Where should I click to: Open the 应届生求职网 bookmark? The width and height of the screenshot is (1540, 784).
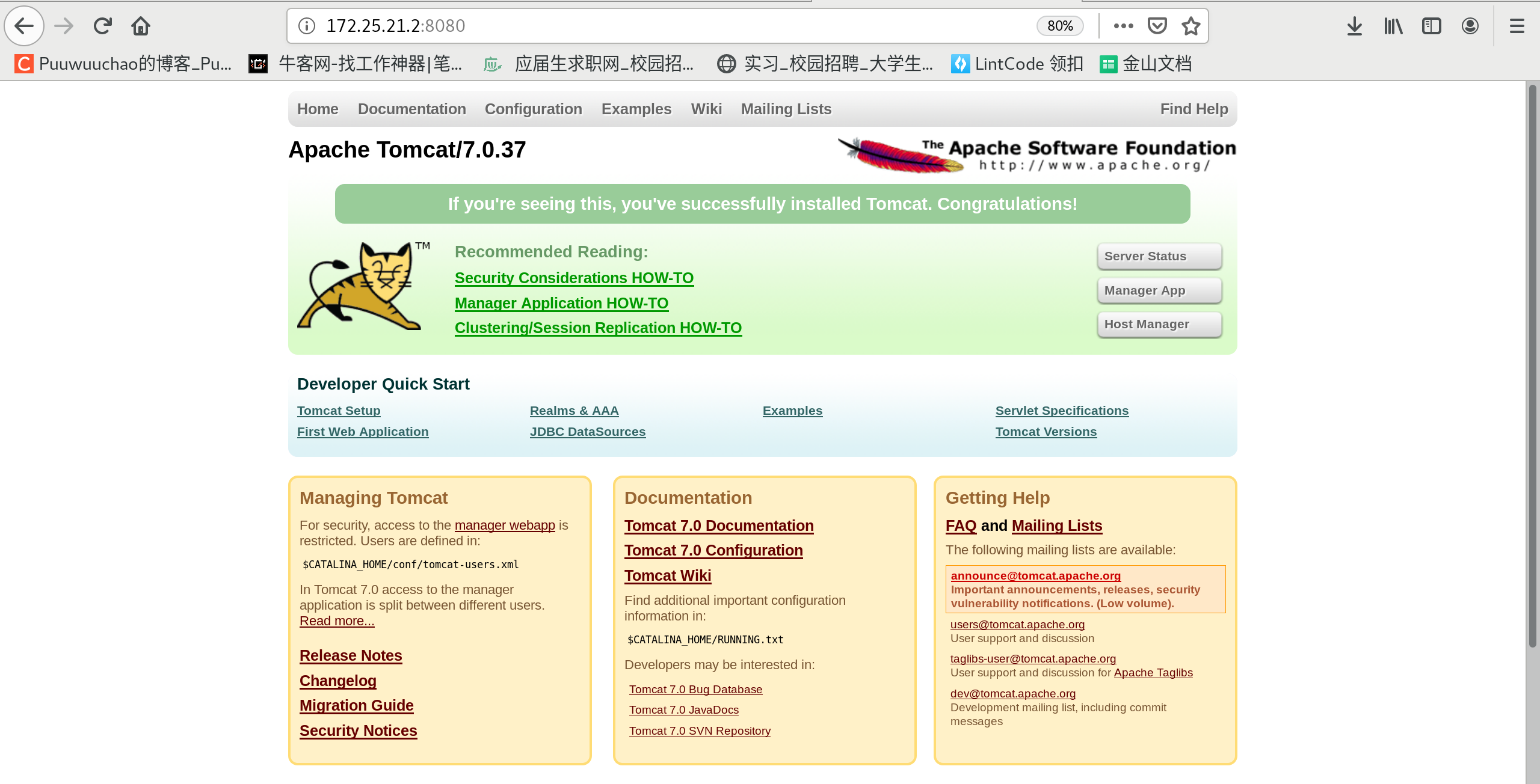tap(589, 64)
